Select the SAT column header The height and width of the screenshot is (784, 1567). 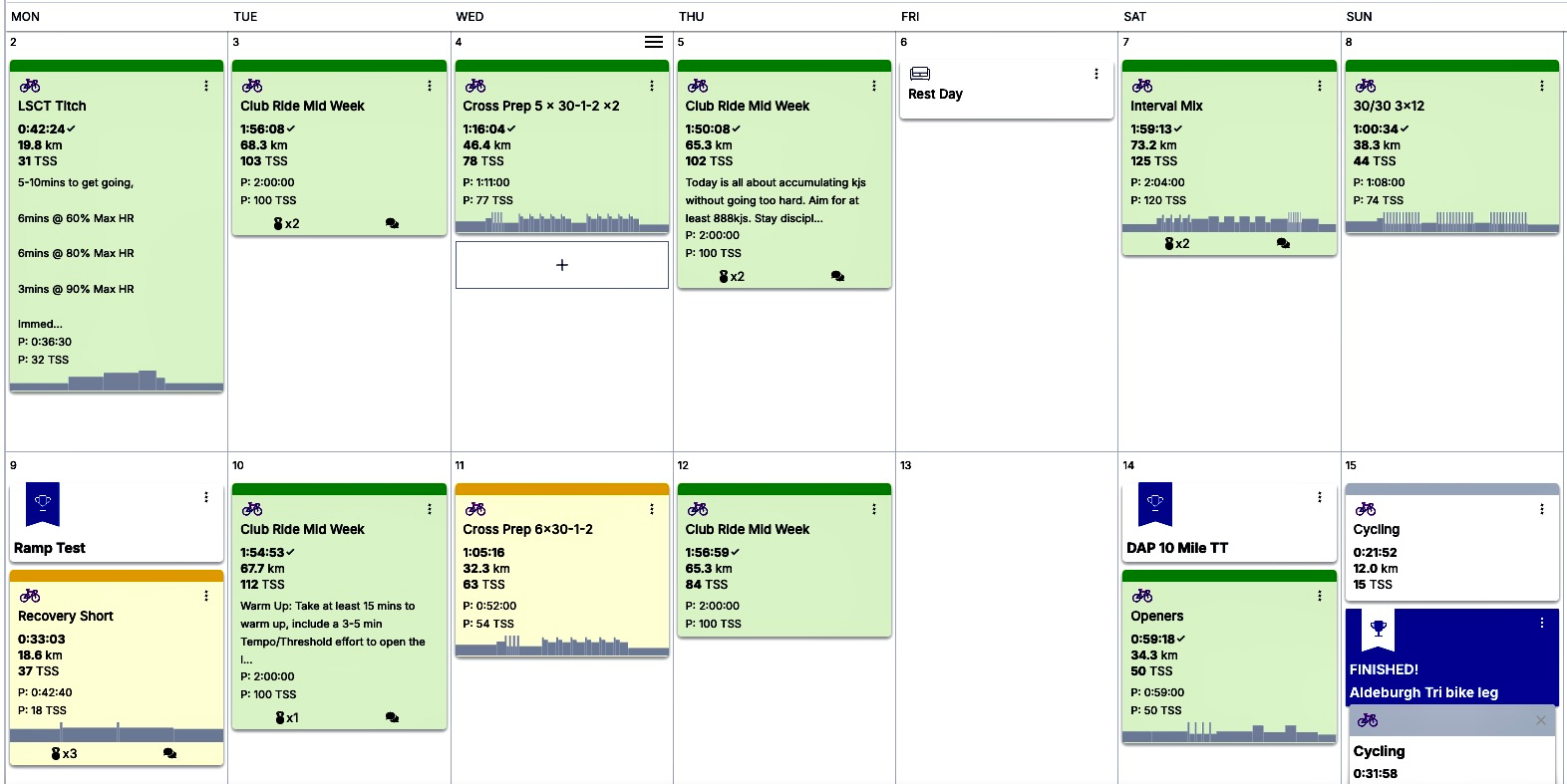coord(1134,17)
